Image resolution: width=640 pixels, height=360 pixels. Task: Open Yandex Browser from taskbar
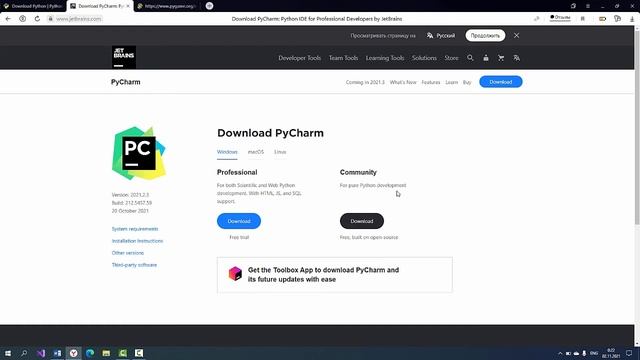(73, 353)
